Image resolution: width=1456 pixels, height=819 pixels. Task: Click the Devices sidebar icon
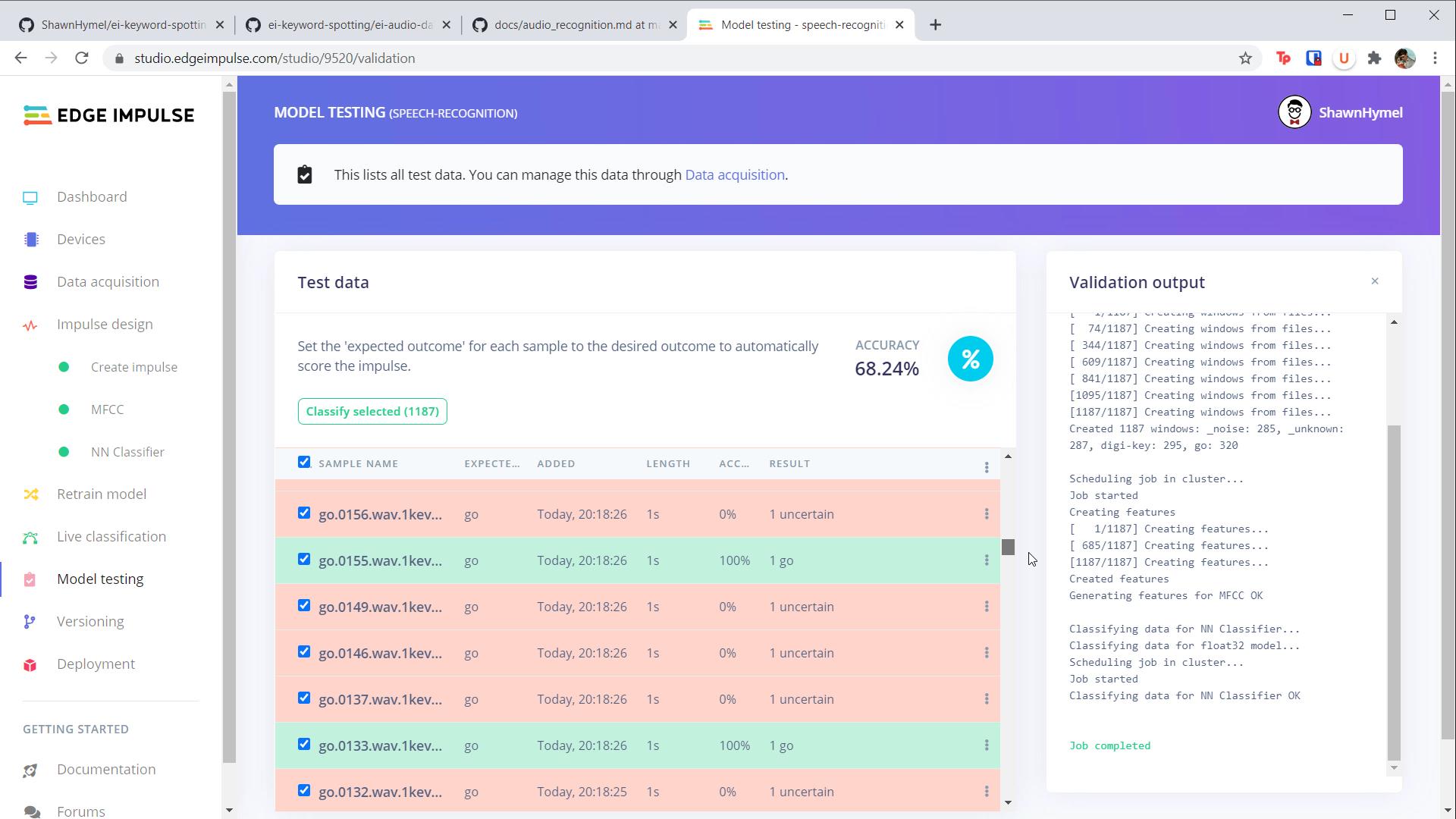click(32, 239)
